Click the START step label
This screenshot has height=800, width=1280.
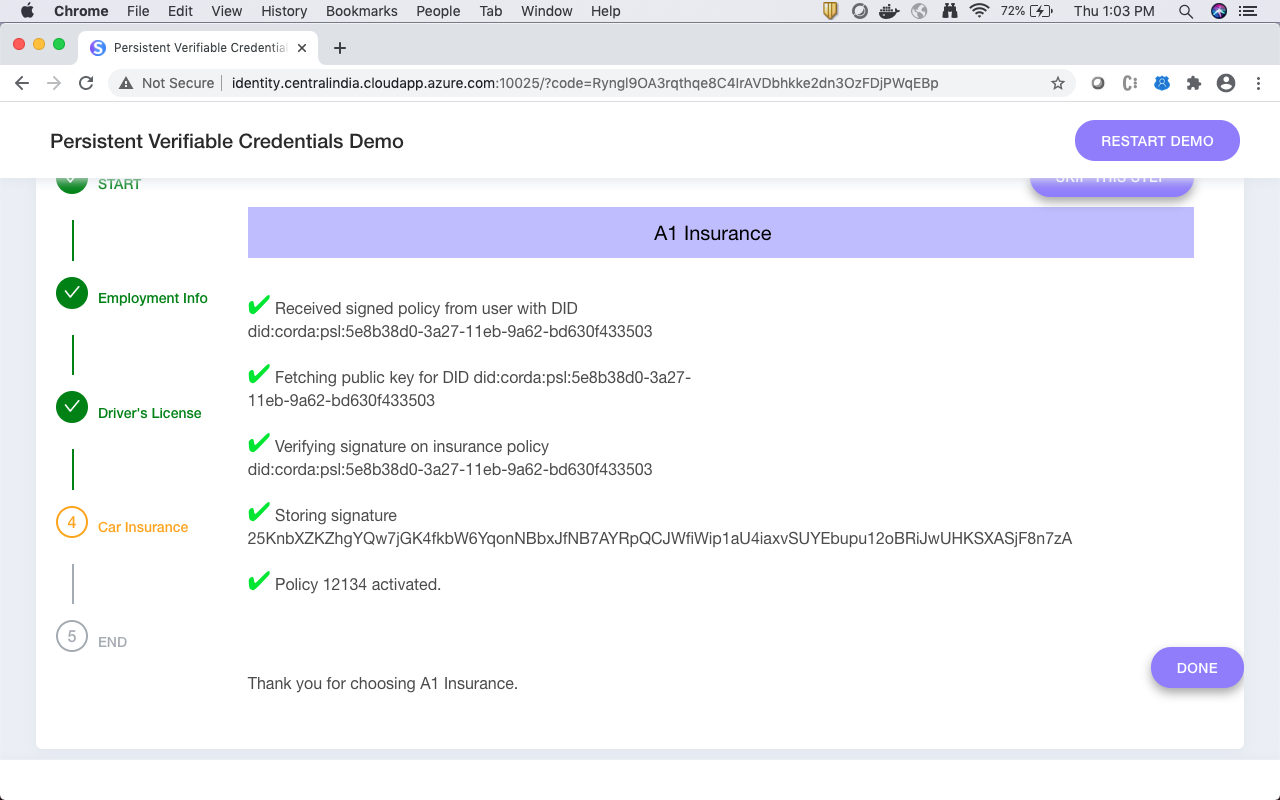(119, 184)
